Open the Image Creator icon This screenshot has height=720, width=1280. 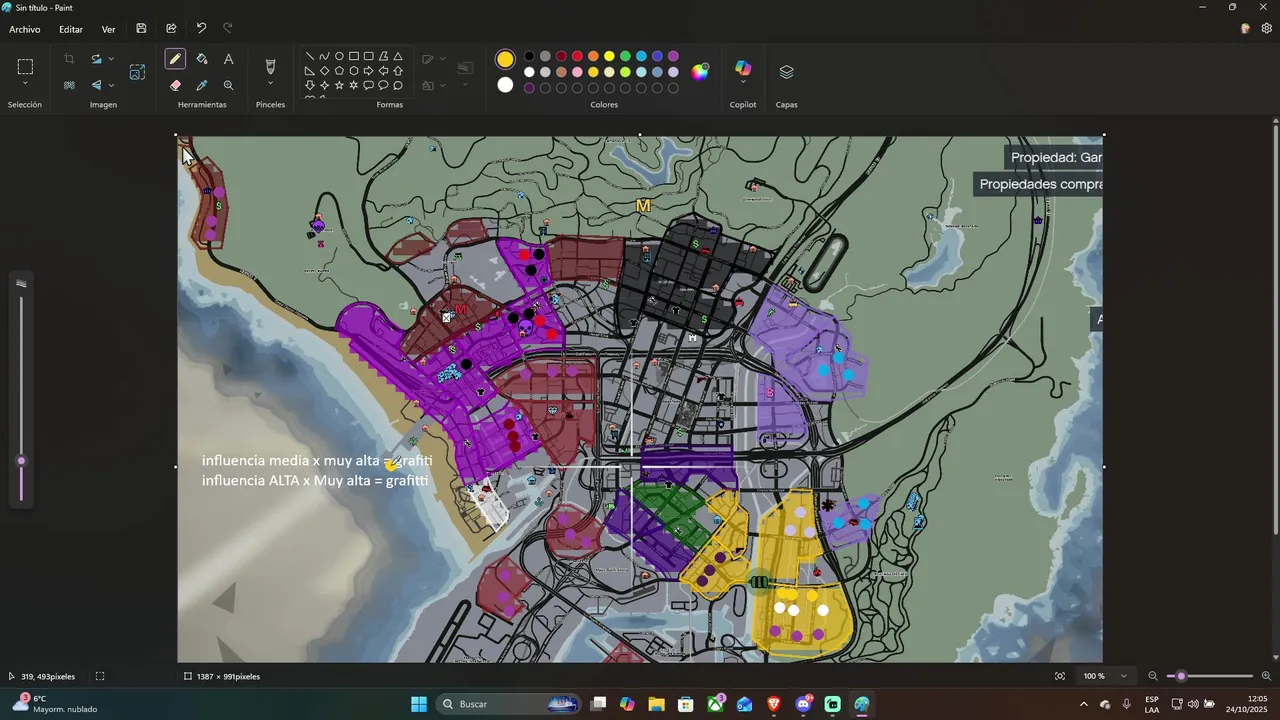137,72
